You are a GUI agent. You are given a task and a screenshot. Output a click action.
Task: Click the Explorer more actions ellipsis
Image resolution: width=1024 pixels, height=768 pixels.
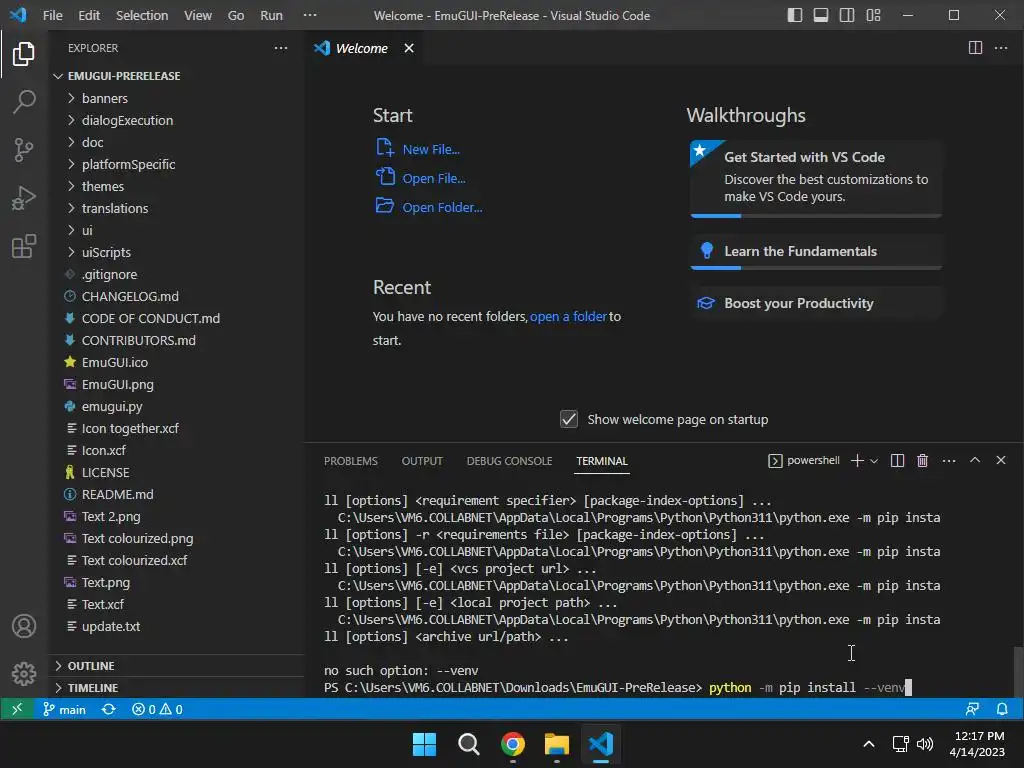(281, 48)
